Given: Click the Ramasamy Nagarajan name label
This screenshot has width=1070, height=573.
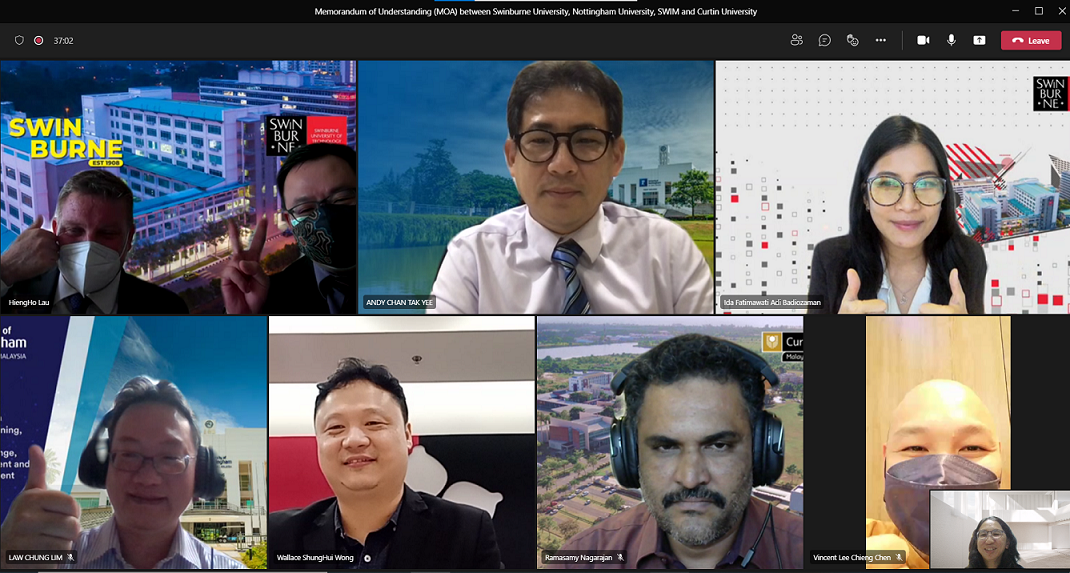Looking at the screenshot, I should (577, 557).
